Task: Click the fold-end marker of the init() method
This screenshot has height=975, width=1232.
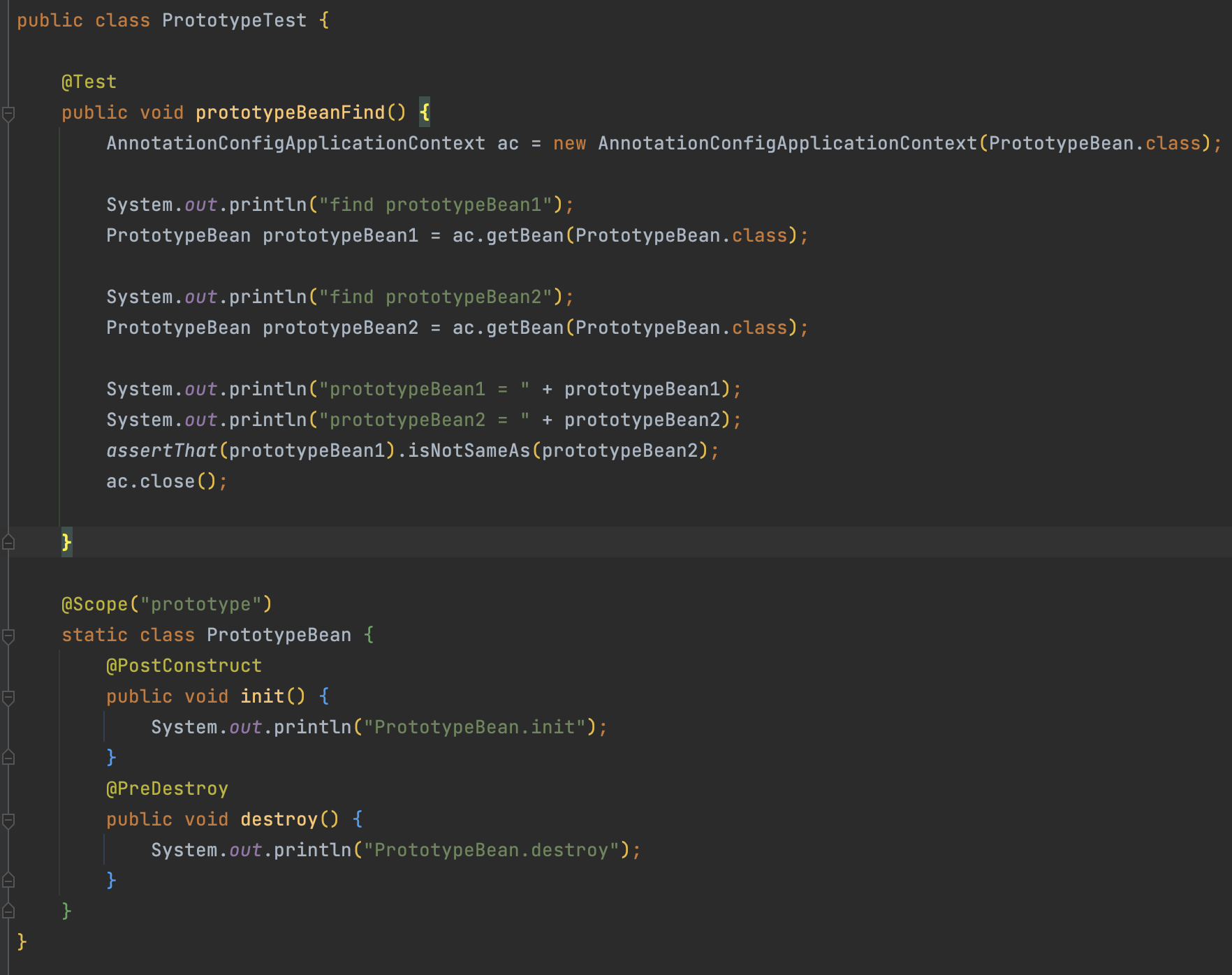Action: [x=8, y=757]
